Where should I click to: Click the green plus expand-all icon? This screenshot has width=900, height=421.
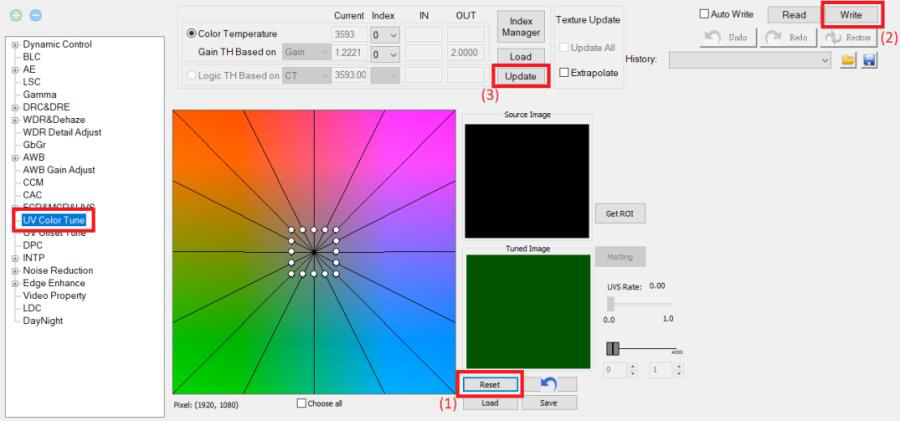pos(17,16)
